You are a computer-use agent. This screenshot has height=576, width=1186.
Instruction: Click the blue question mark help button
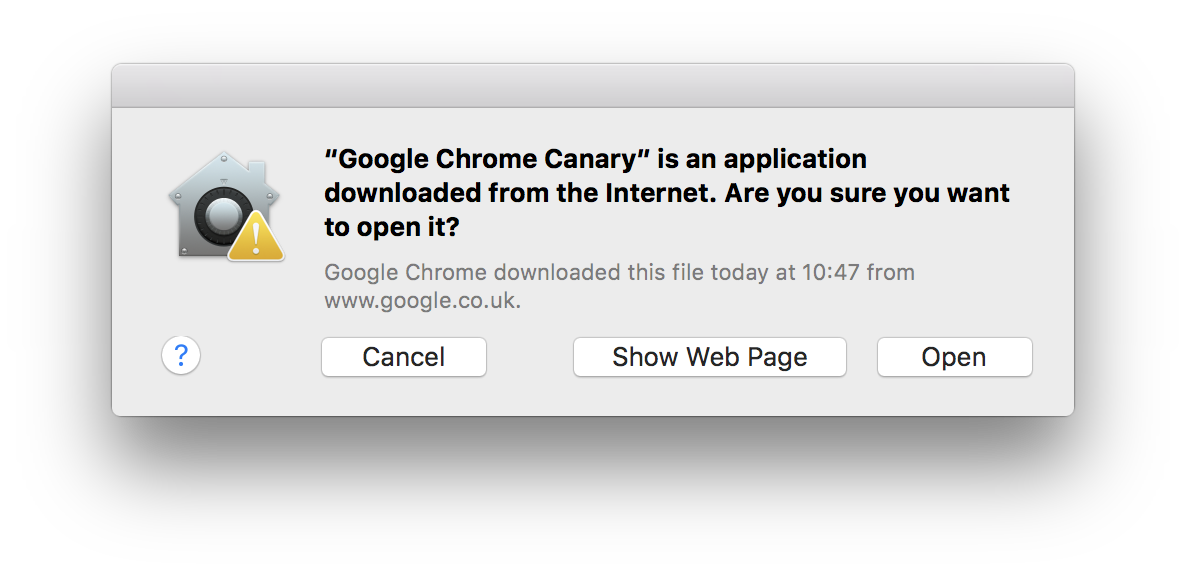(x=181, y=355)
